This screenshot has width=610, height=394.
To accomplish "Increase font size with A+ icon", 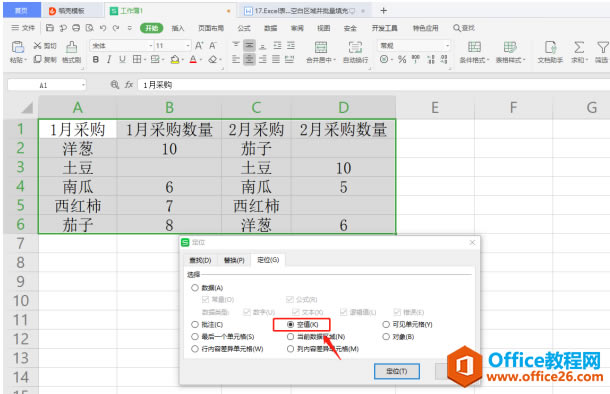I will pos(199,46).
